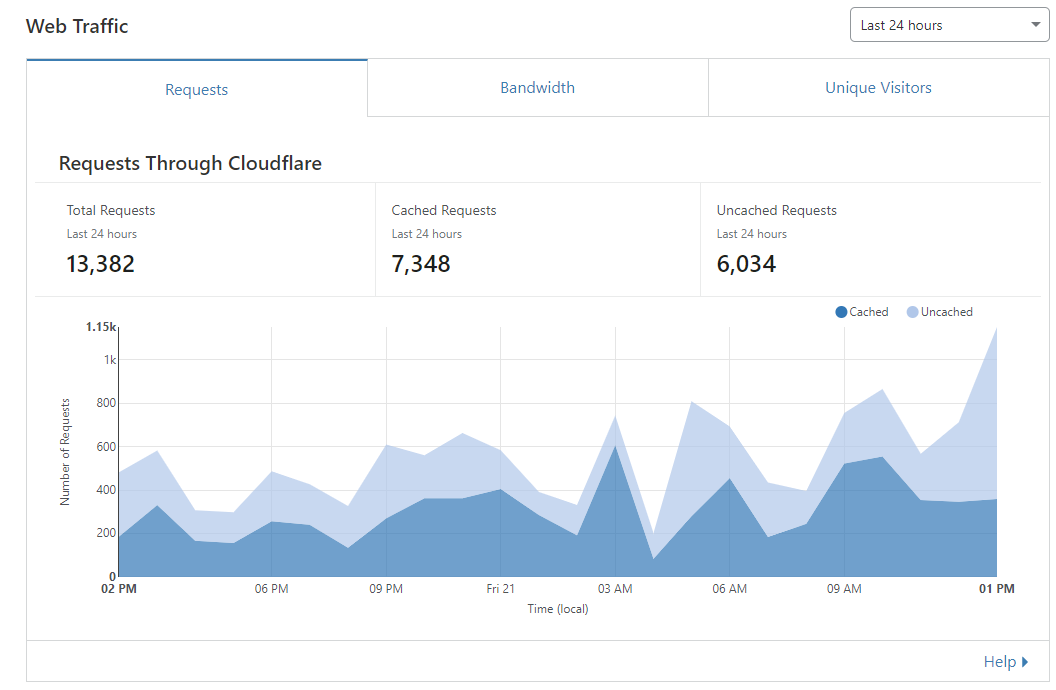The image size is (1056, 690).
Task: Switch to the Requests tab
Action: tap(197, 89)
